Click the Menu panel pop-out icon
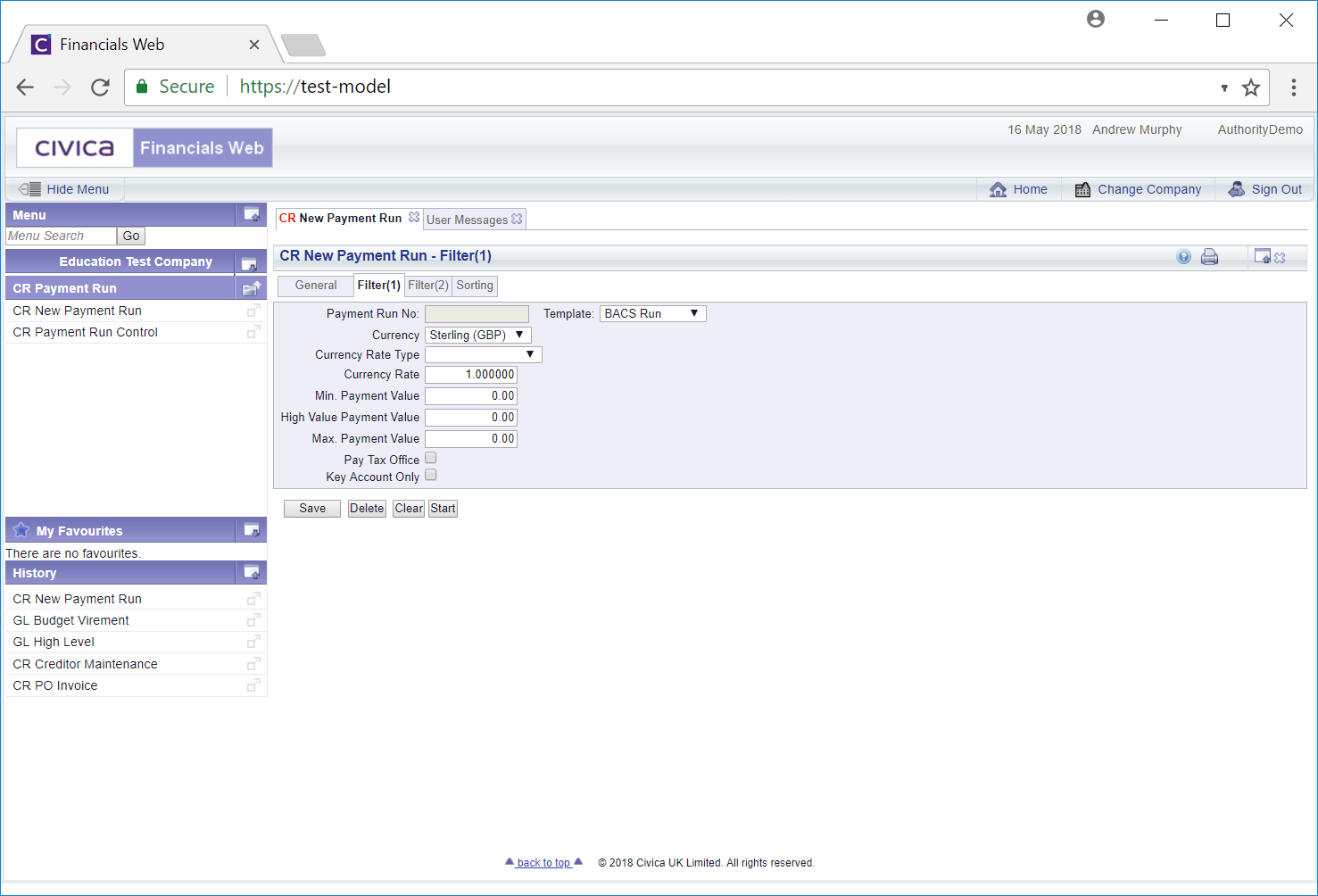This screenshot has width=1318, height=896. click(252, 215)
